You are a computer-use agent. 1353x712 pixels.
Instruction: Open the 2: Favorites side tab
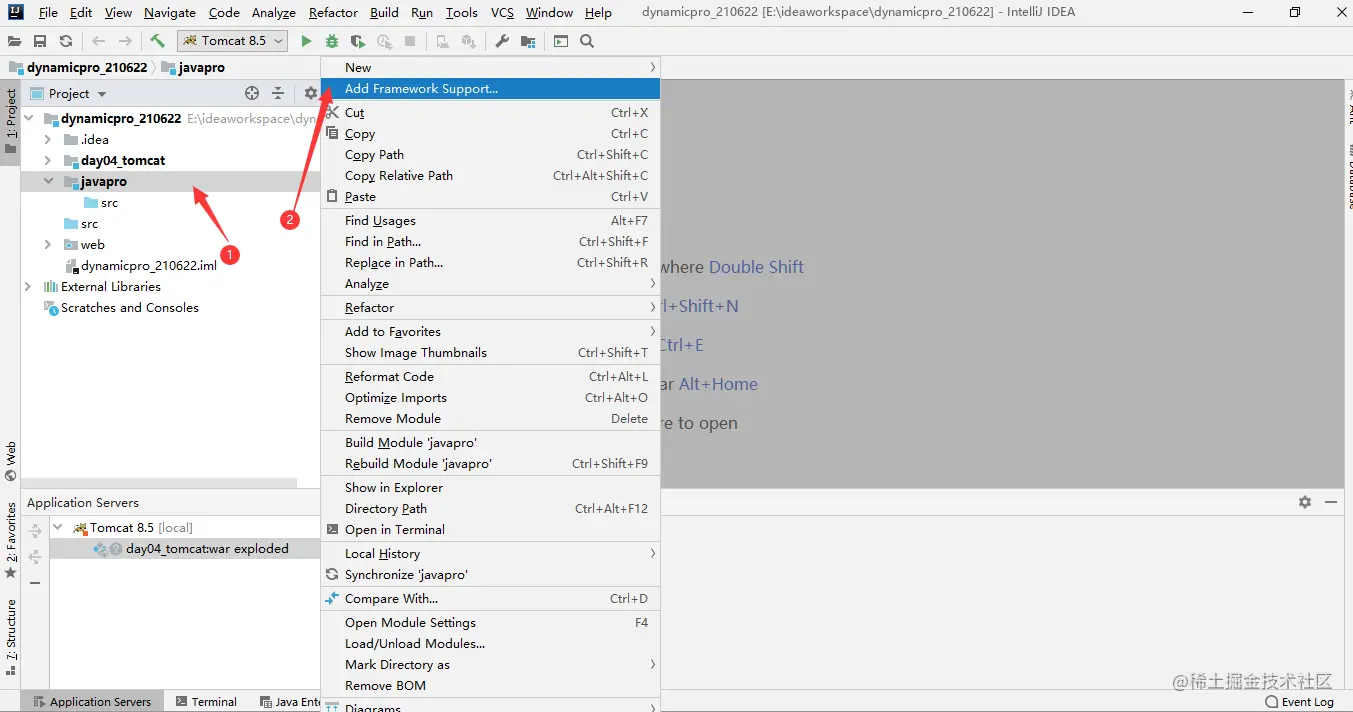(11, 540)
